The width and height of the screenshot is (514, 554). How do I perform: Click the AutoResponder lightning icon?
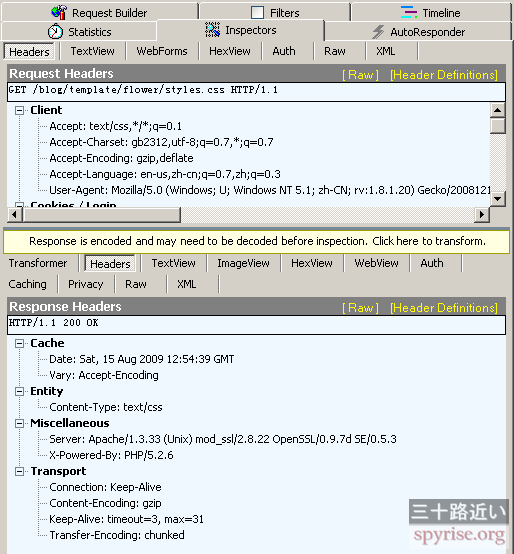[x=378, y=32]
